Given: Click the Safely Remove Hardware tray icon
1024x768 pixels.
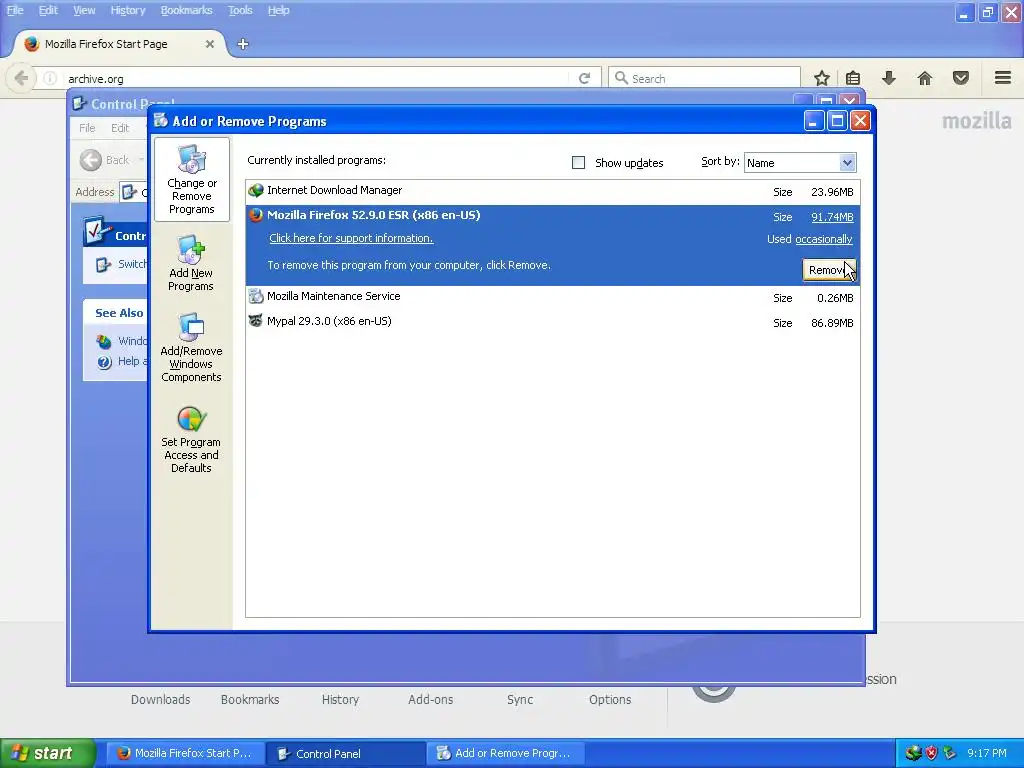Looking at the screenshot, I should tap(950, 753).
